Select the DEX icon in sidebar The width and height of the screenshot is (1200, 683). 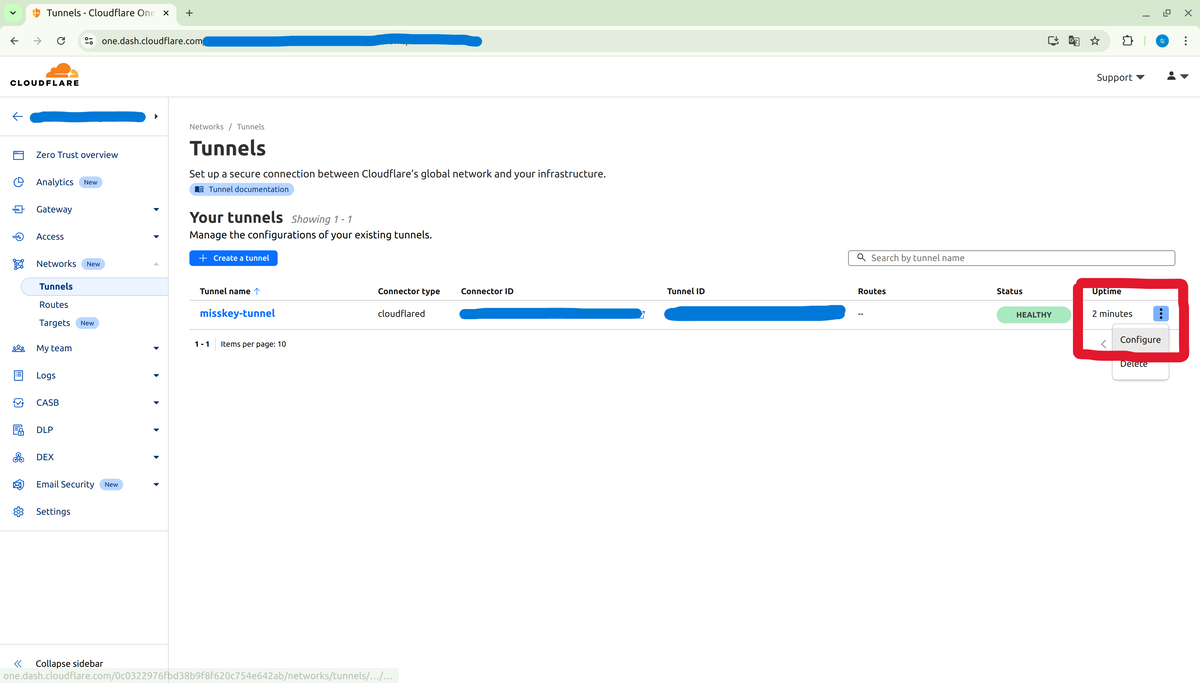18,457
